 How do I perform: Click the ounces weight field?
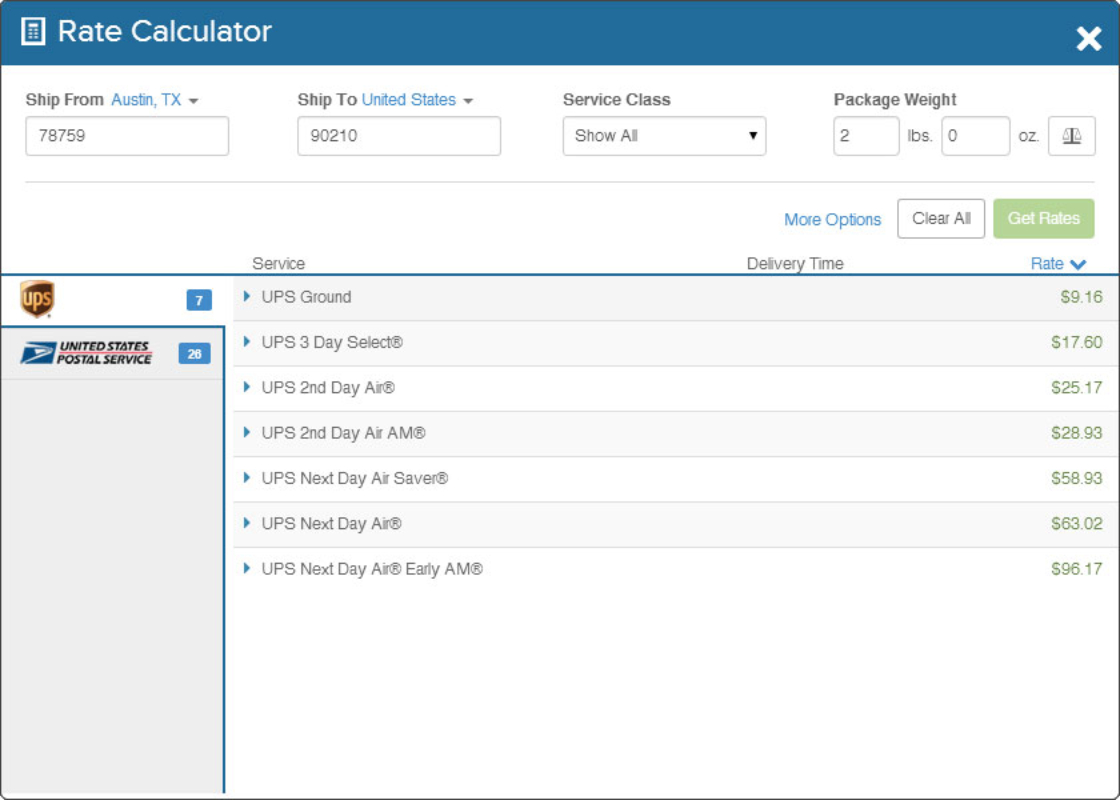[x=976, y=136]
